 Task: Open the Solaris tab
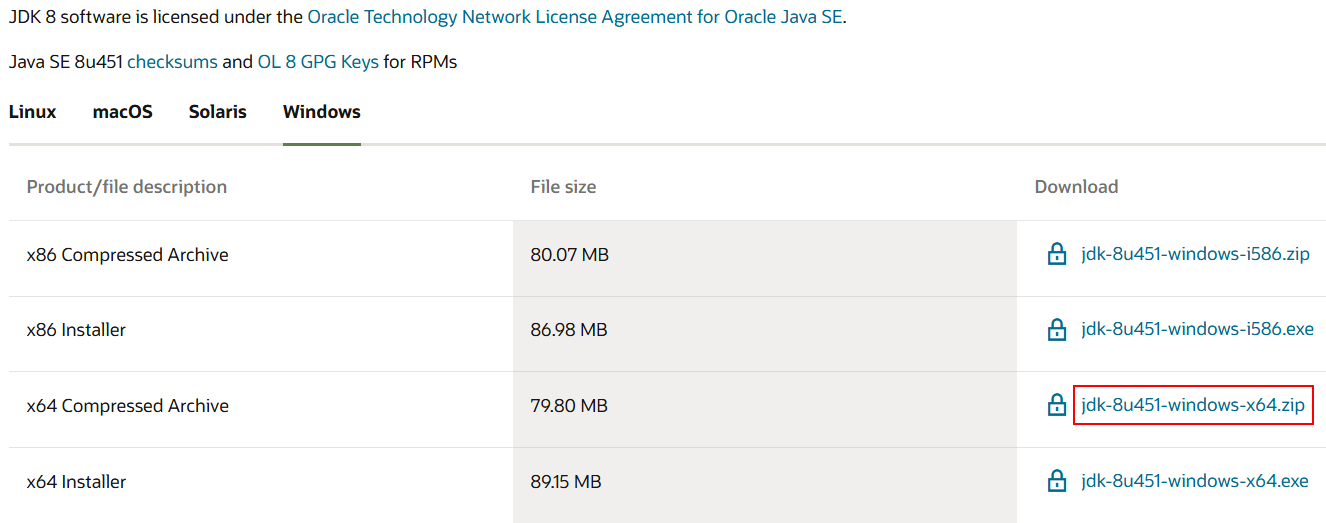pyautogui.click(x=218, y=112)
